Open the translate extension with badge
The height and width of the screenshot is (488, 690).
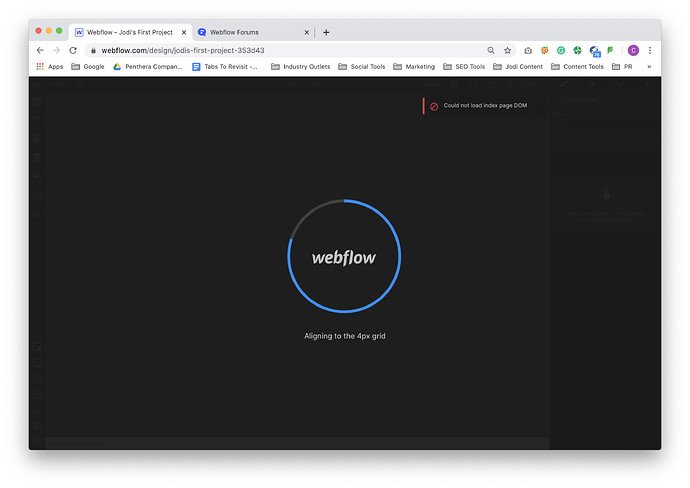(x=595, y=51)
